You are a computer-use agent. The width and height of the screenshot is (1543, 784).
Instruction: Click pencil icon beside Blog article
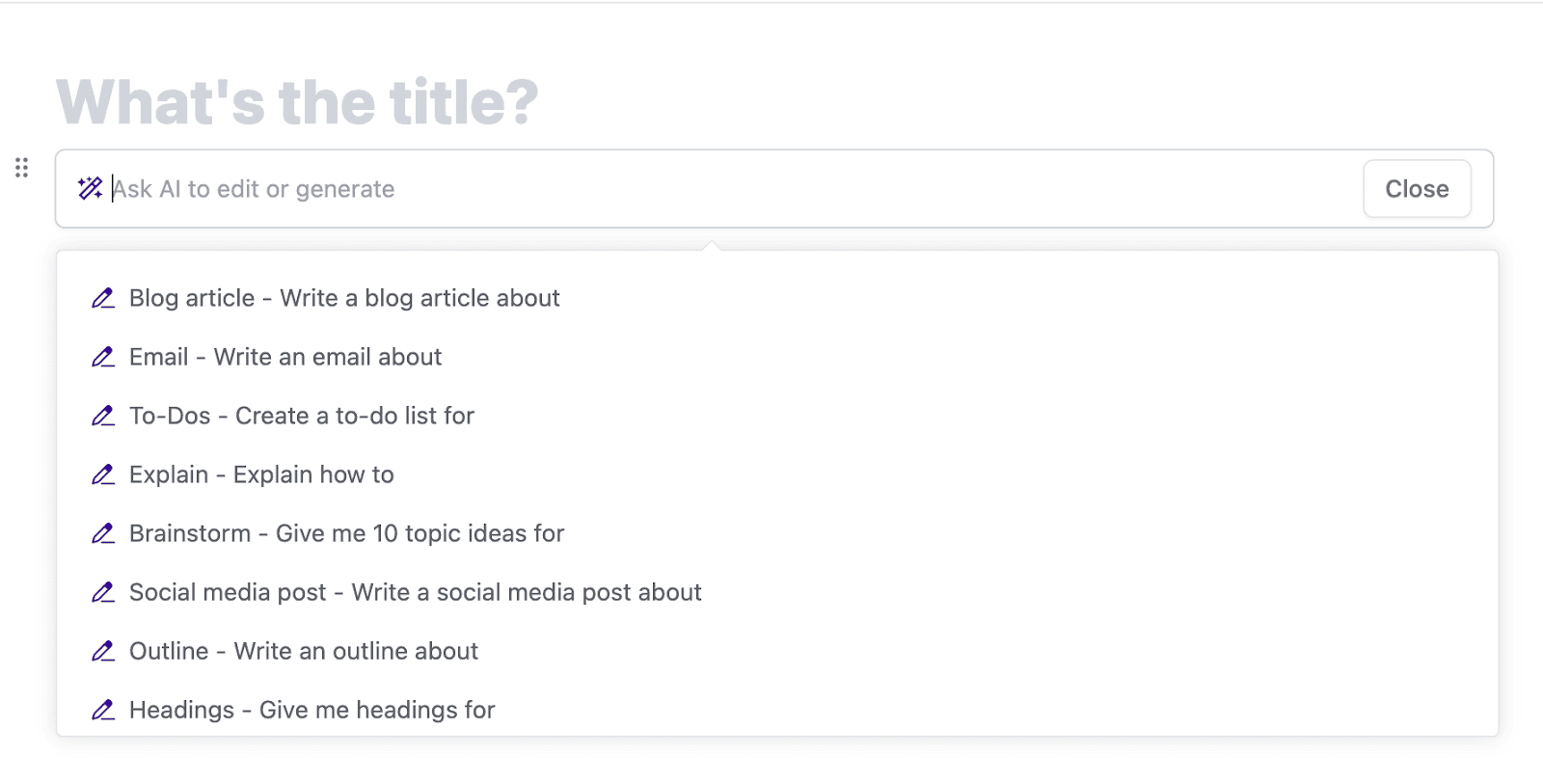click(103, 298)
